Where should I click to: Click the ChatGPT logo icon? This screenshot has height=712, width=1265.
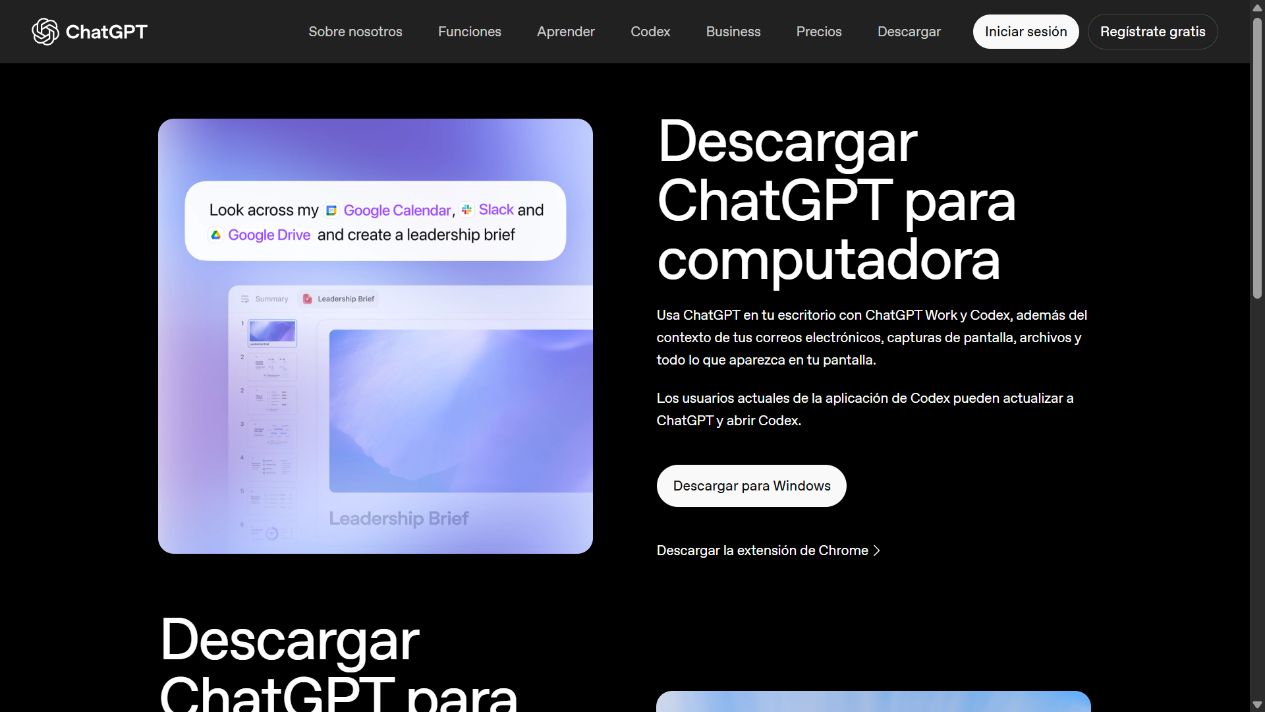(45, 32)
